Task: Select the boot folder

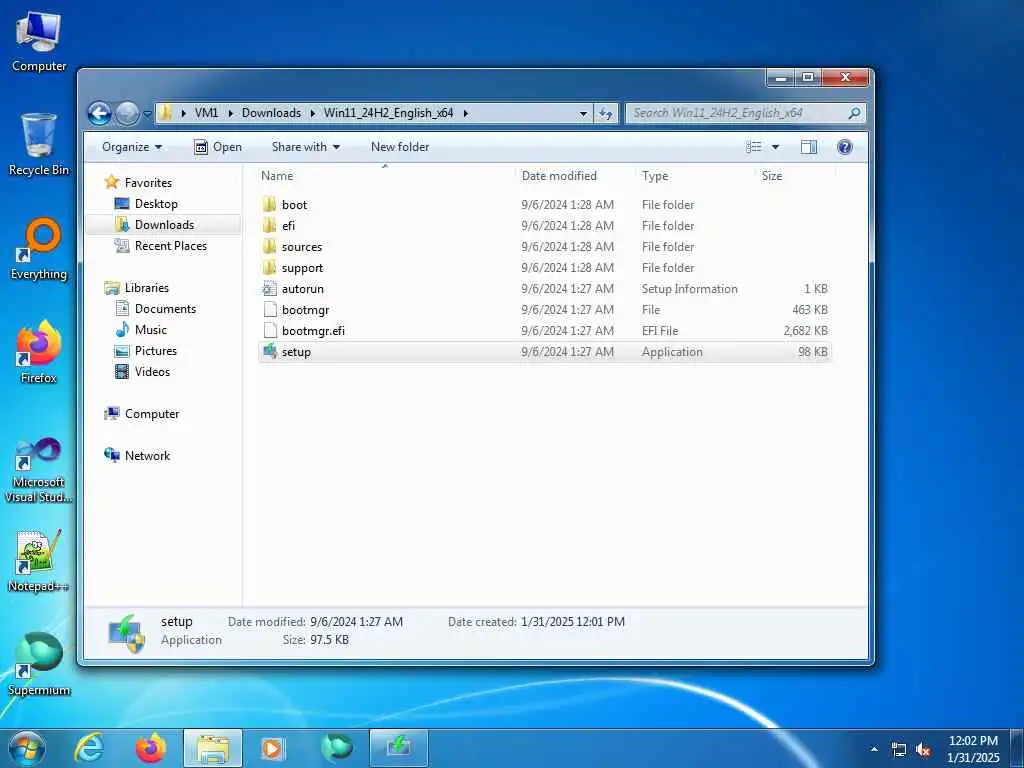Action: point(545,204)
